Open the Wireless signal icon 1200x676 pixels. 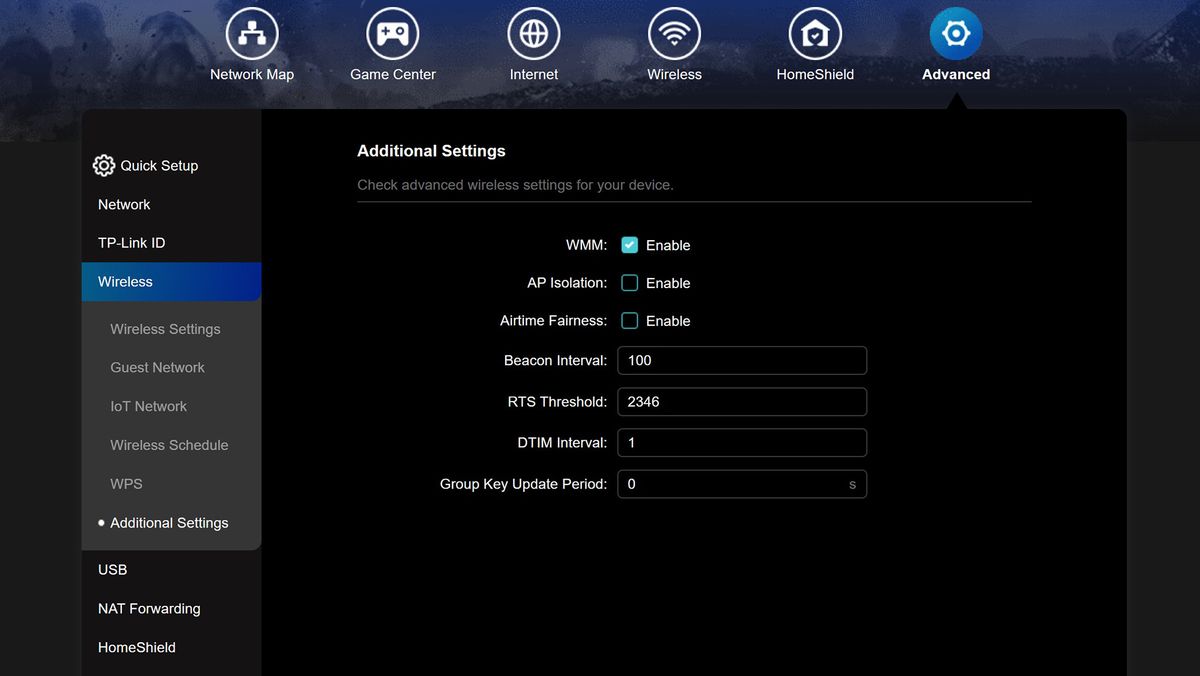pos(674,32)
